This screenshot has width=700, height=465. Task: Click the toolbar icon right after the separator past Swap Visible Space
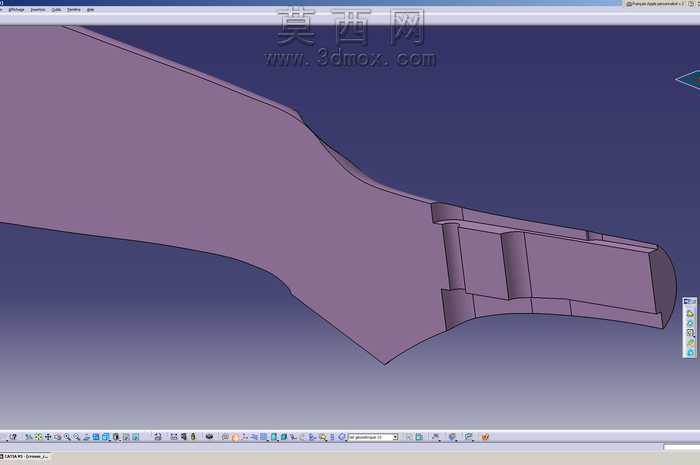point(157,437)
